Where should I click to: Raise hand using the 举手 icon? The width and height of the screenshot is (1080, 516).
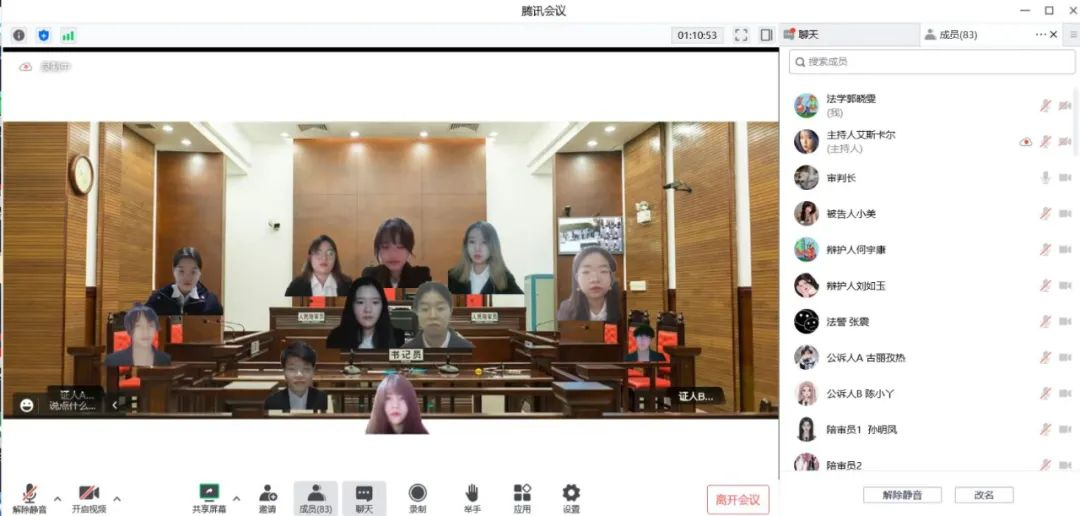(472, 494)
